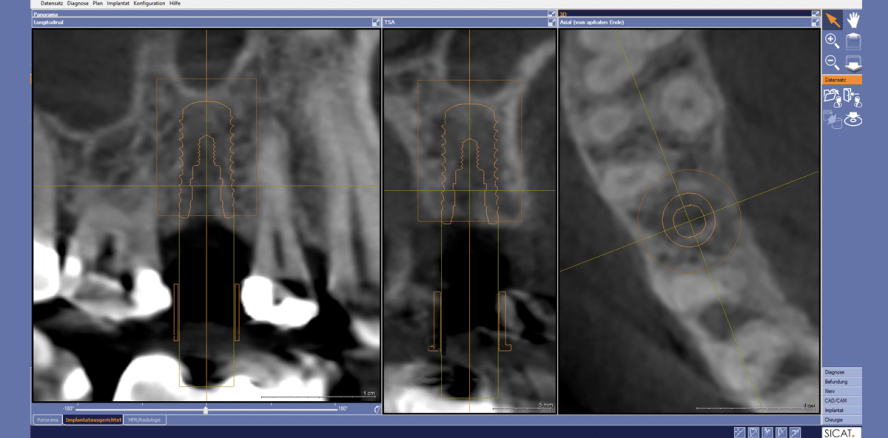Screen dimensions: 888x438
Task: Open the Nerv sidebar section
Action: click(842, 392)
